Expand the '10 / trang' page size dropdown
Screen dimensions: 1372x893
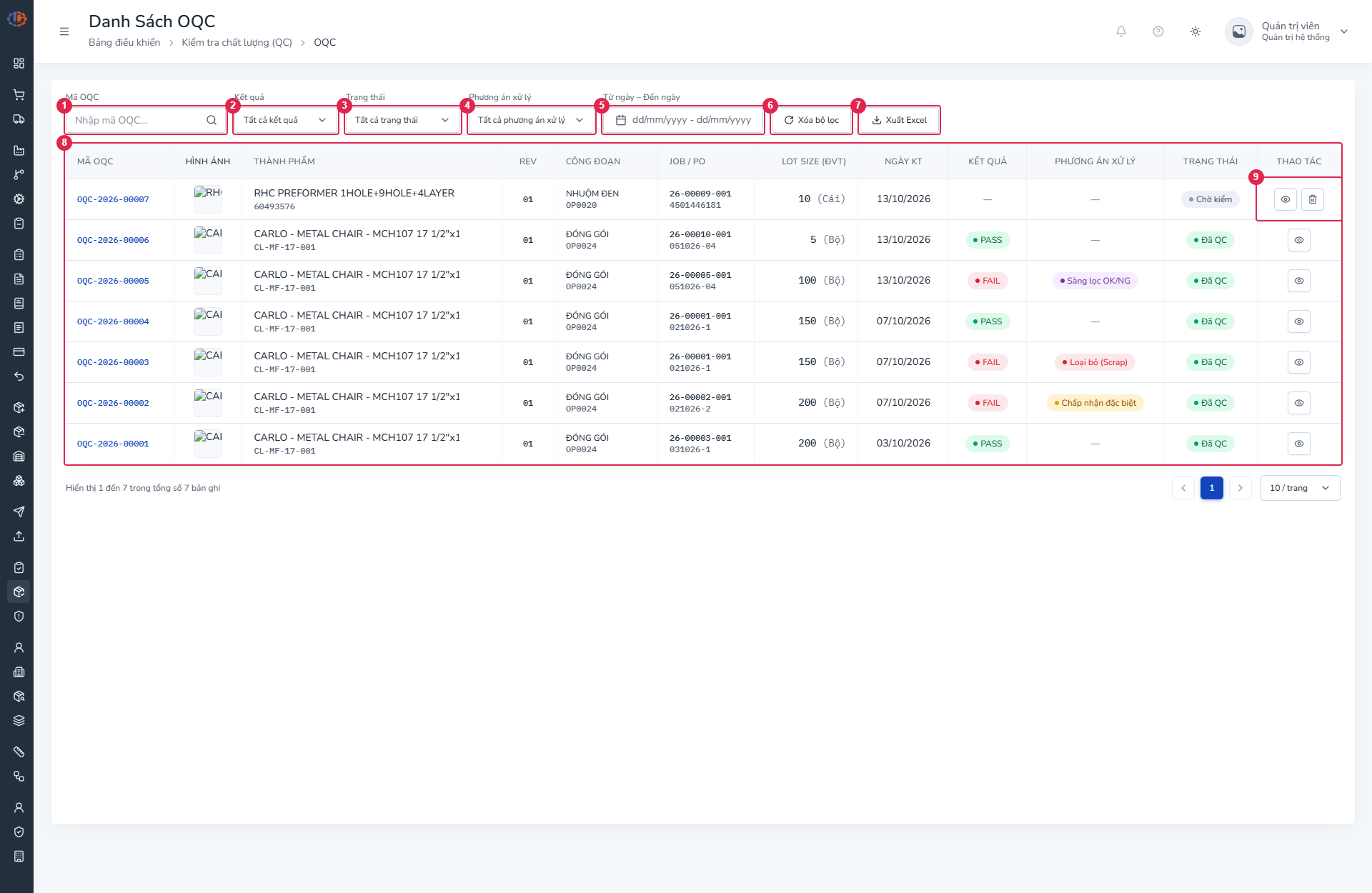pos(1300,488)
